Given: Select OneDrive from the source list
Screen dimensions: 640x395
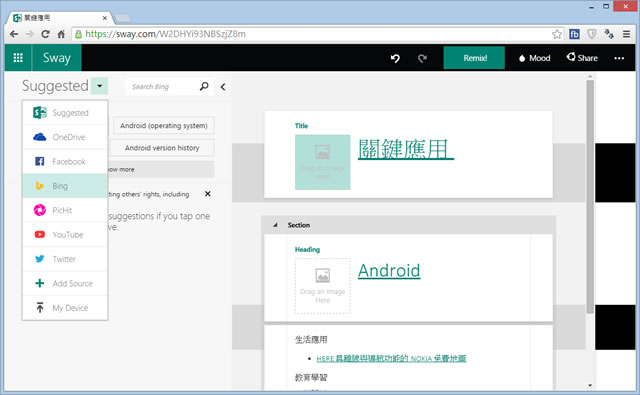Looking at the screenshot, I should tap(65, 137).
